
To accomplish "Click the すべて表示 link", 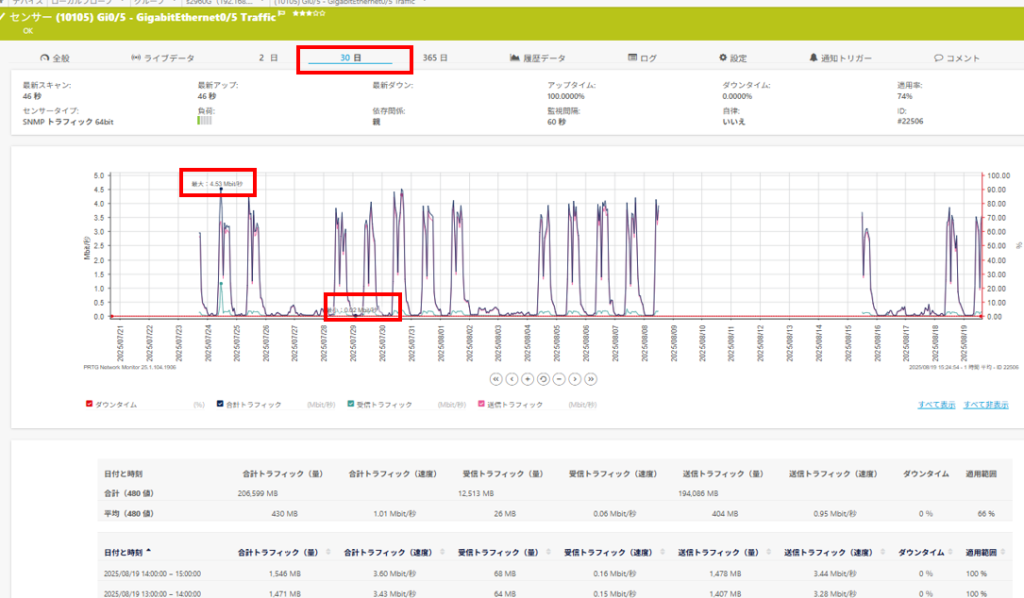I will [x=936, y=405].
